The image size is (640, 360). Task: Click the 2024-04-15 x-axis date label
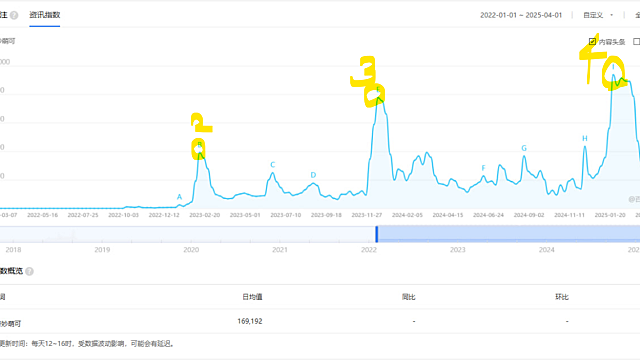pos(448,215)
